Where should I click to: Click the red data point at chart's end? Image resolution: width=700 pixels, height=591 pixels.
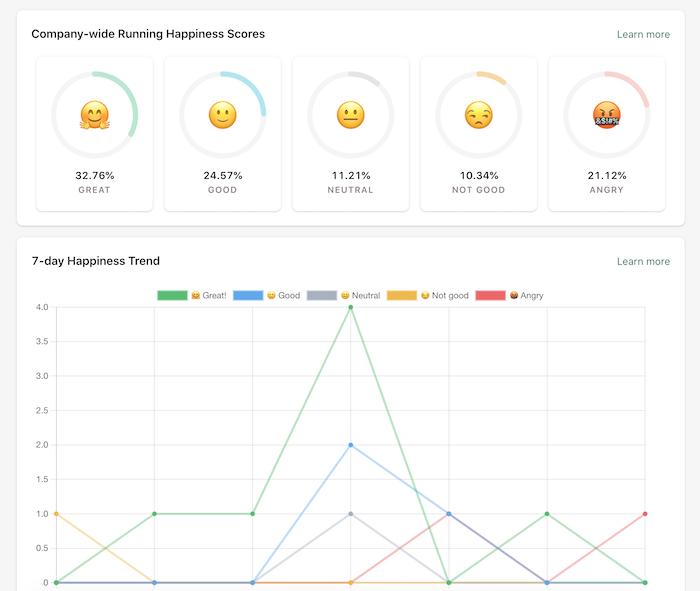coord(645,514)
